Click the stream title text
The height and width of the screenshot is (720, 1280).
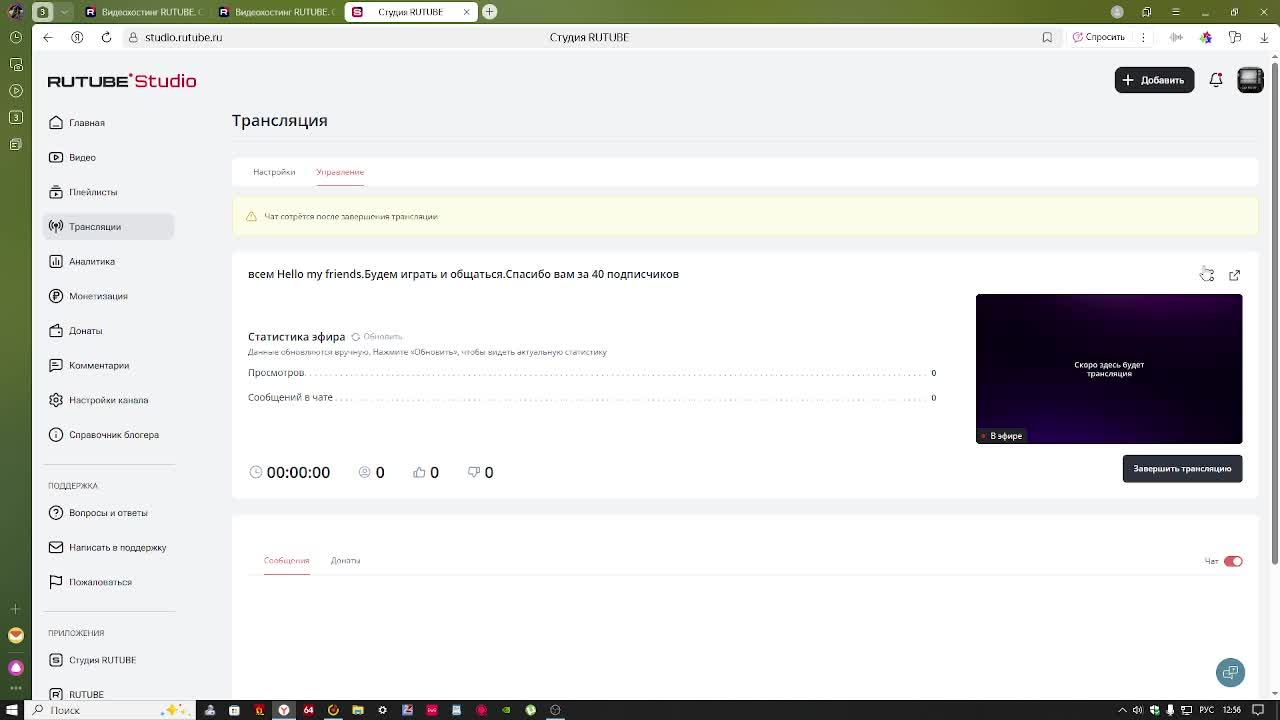pyautogui.click(x=463, y=274)
